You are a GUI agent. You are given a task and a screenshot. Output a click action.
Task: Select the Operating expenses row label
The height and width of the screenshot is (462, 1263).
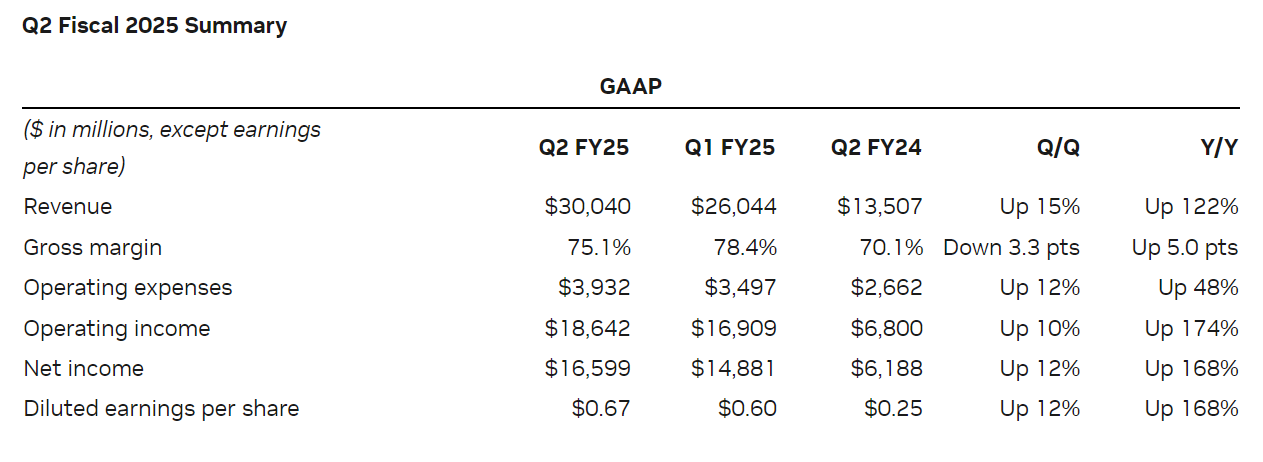128,288
